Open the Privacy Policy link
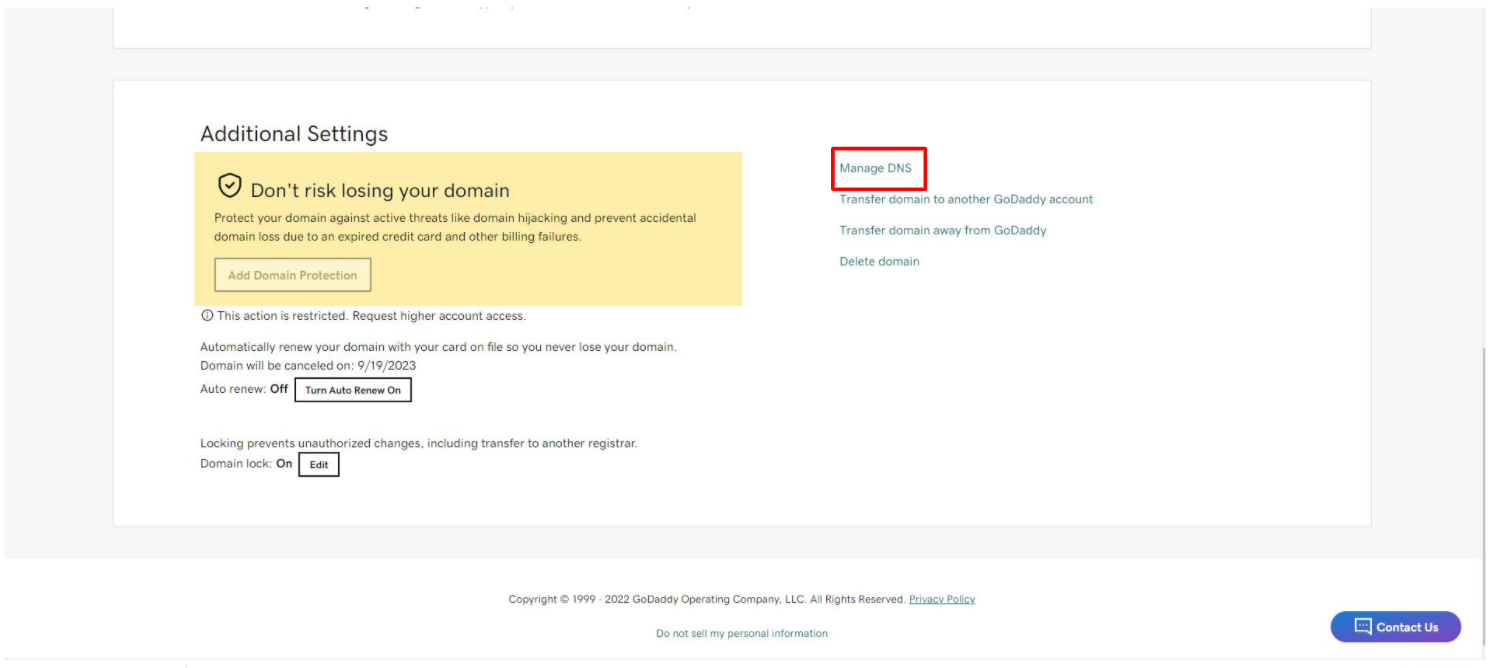The image size is (1488, 668). [x=942, y=599]
